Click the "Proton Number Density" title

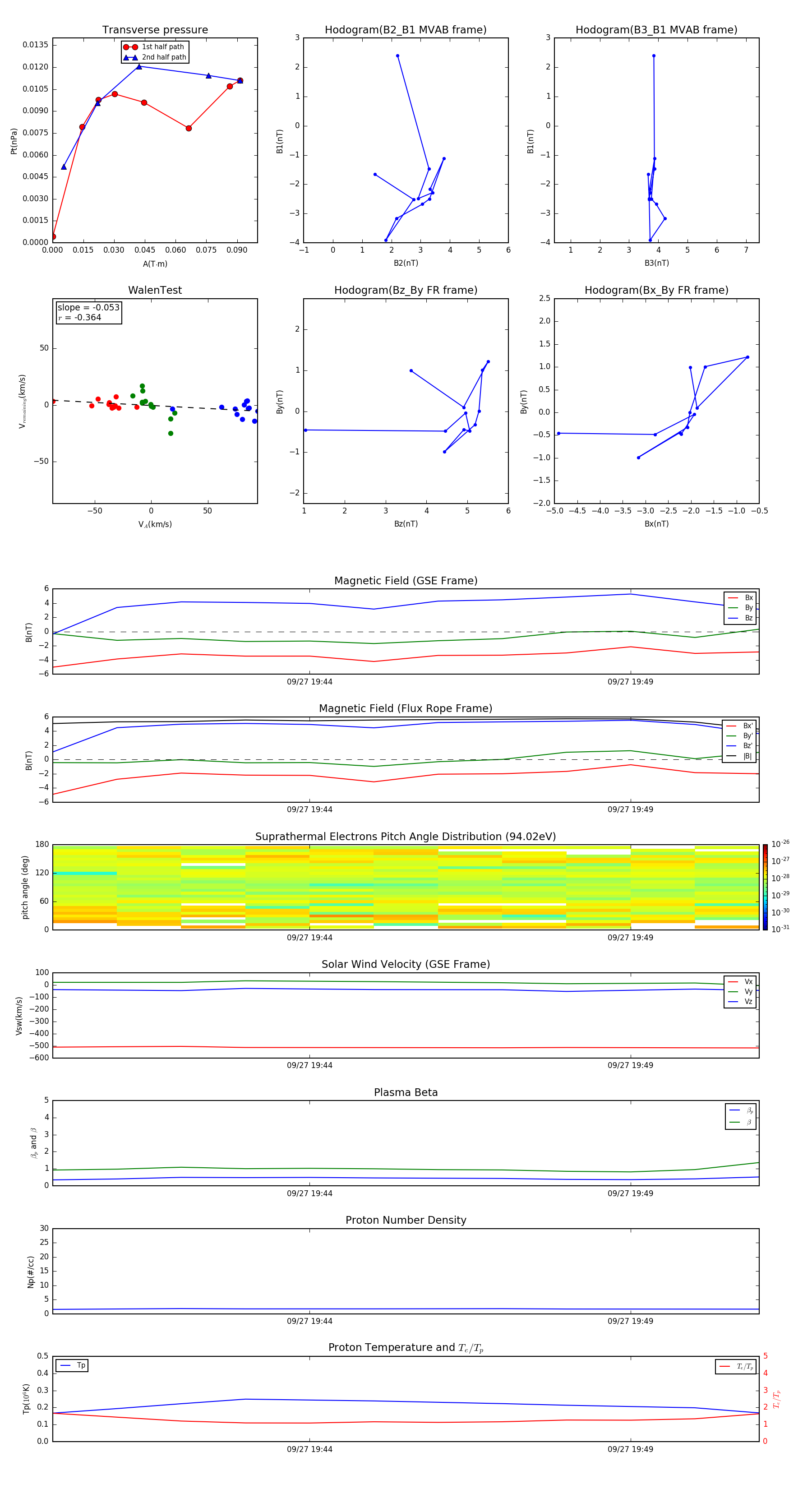click(406, 1220)
